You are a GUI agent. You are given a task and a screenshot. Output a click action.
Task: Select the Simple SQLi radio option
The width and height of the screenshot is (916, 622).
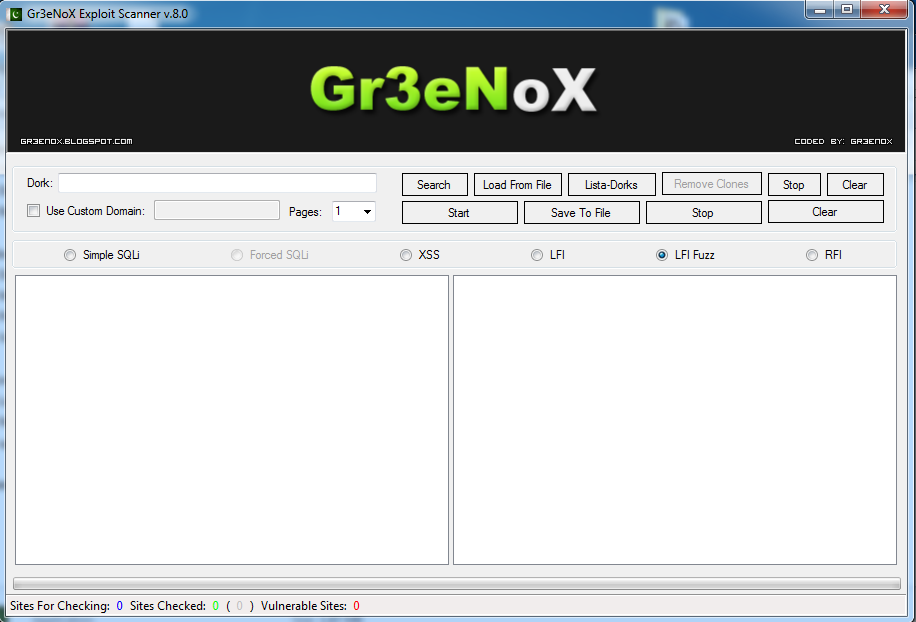[70, 255]
